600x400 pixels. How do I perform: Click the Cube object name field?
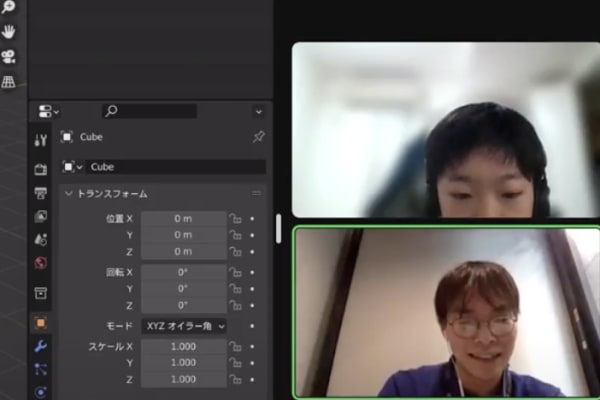click(x=176, y=167)
